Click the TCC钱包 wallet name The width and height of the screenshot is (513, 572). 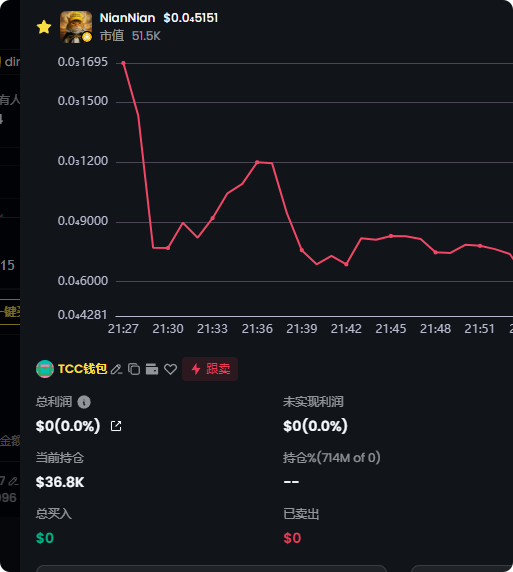tap(82, 369)
